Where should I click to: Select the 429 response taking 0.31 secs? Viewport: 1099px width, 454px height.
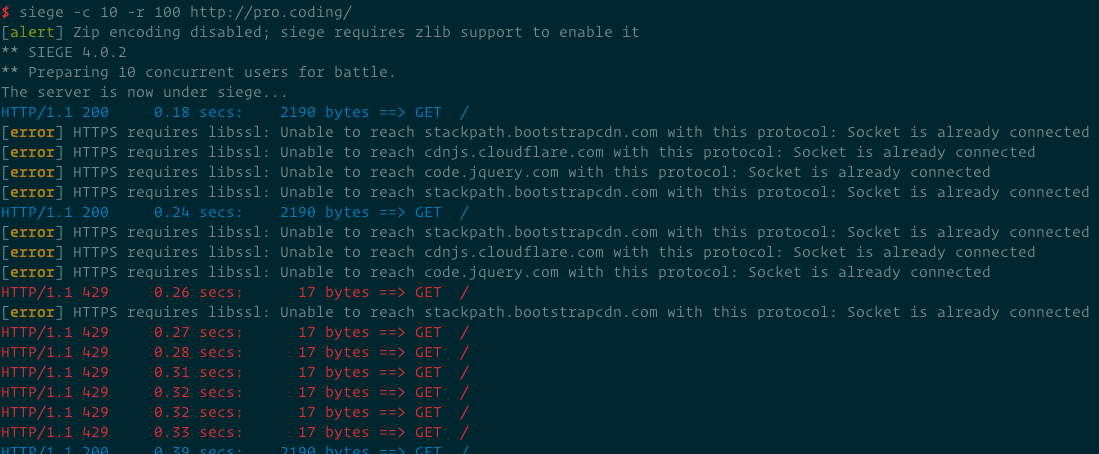coord(236,371)
